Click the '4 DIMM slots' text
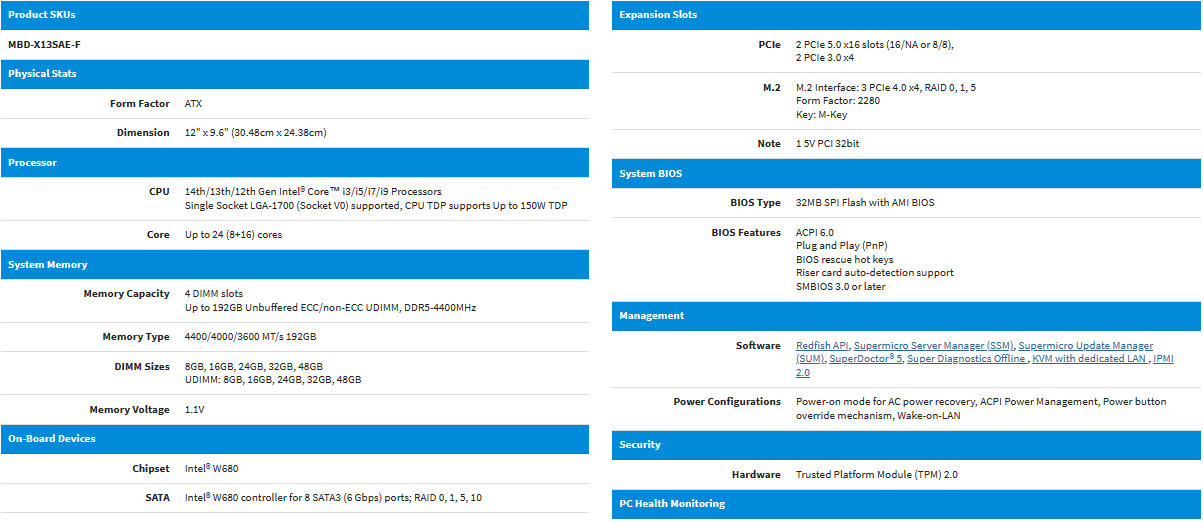 pyautogui.click(x=214, y=294)
